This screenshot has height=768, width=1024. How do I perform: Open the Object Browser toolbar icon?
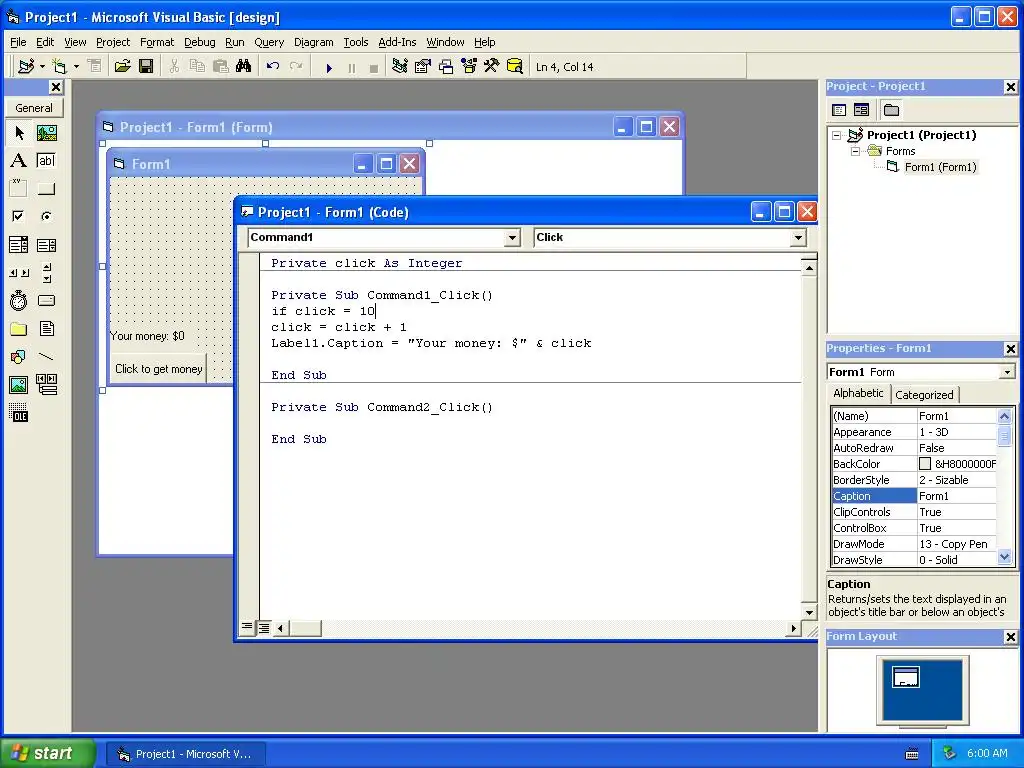[469, 66]
